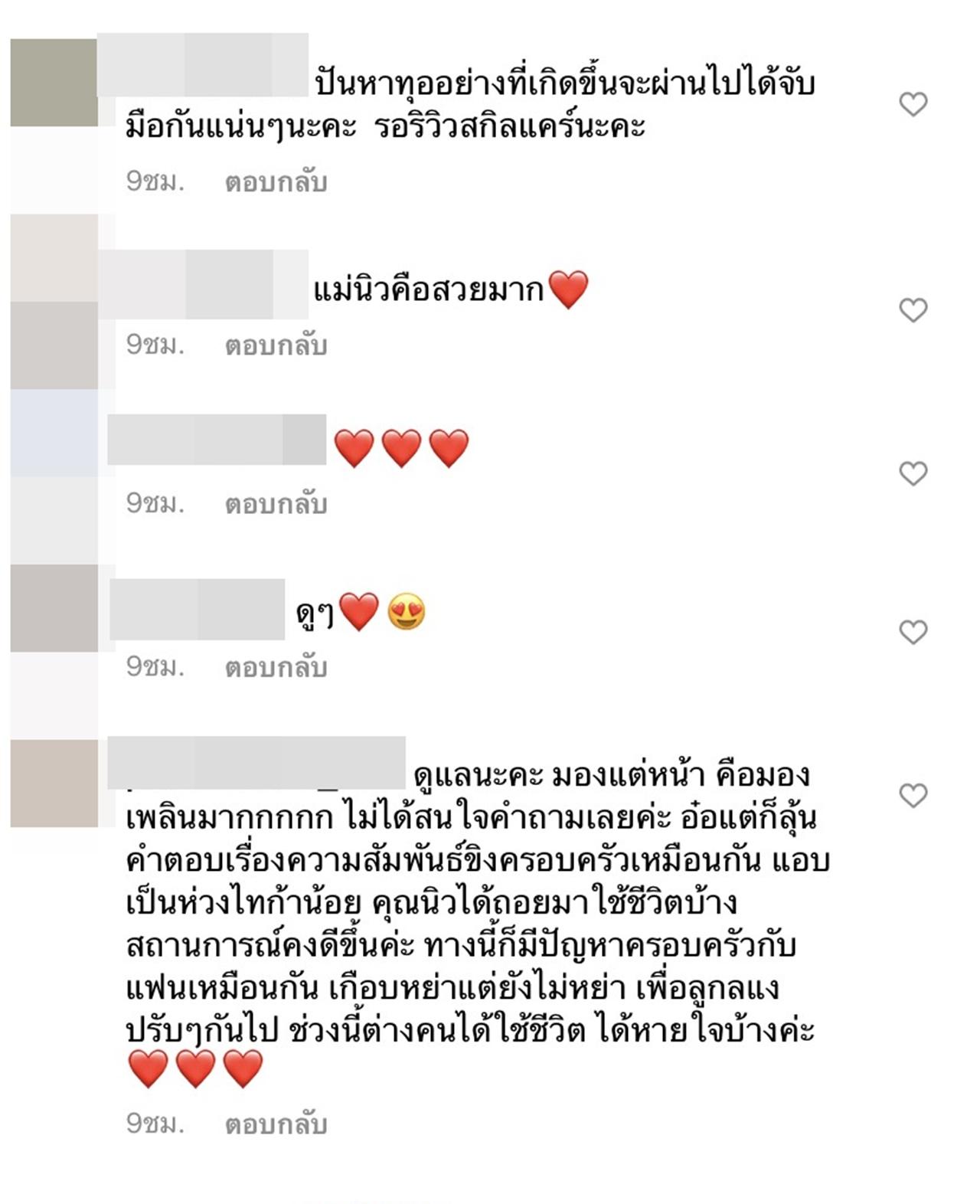Click ตอบกลับ under the ดูๆ comment

coord(276,667)
